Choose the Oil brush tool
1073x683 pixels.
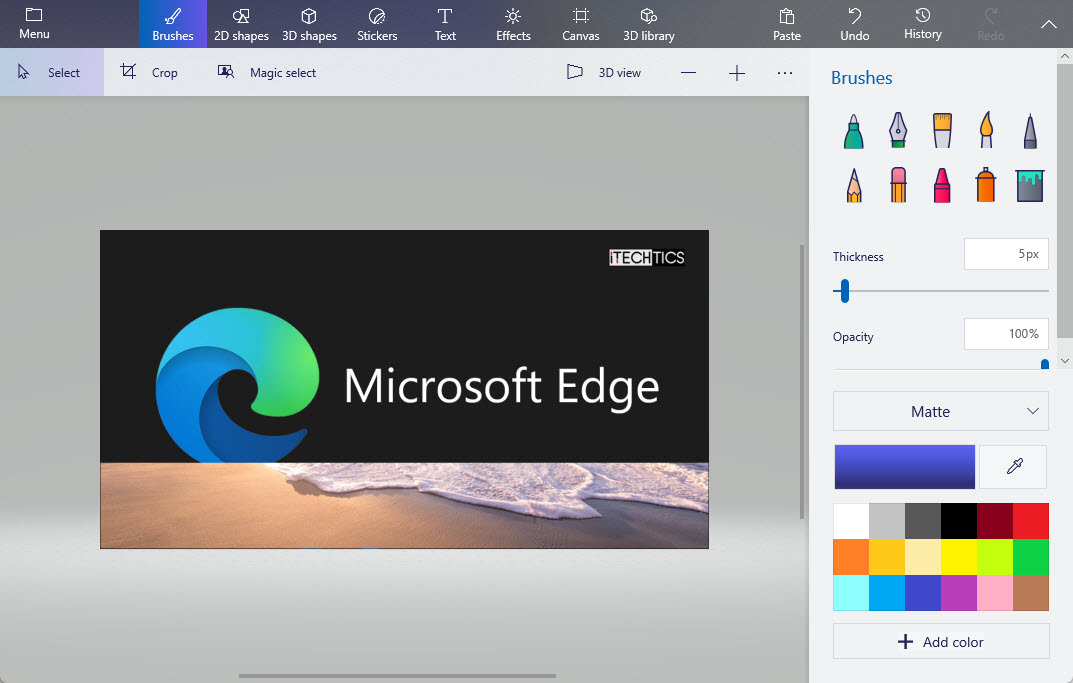(x=942, y=130)
